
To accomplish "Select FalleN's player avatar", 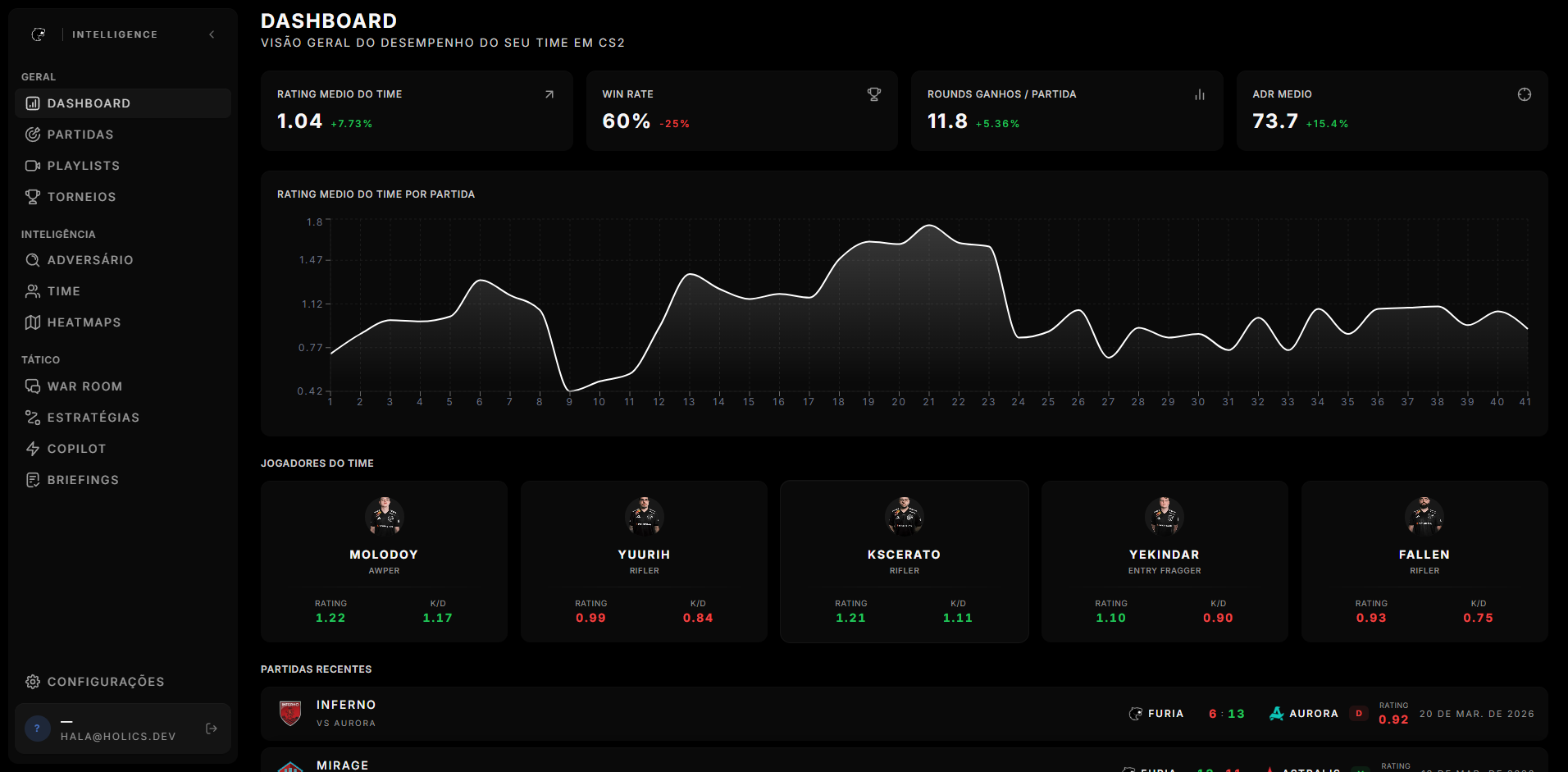I will coord(1424,517).
